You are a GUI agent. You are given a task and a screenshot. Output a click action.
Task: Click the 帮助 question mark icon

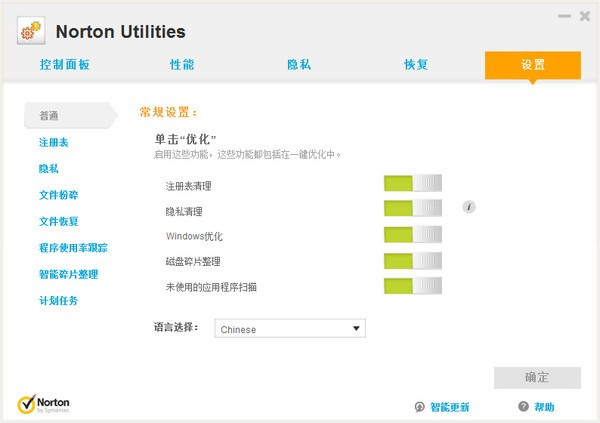click(x=523, y=407)
